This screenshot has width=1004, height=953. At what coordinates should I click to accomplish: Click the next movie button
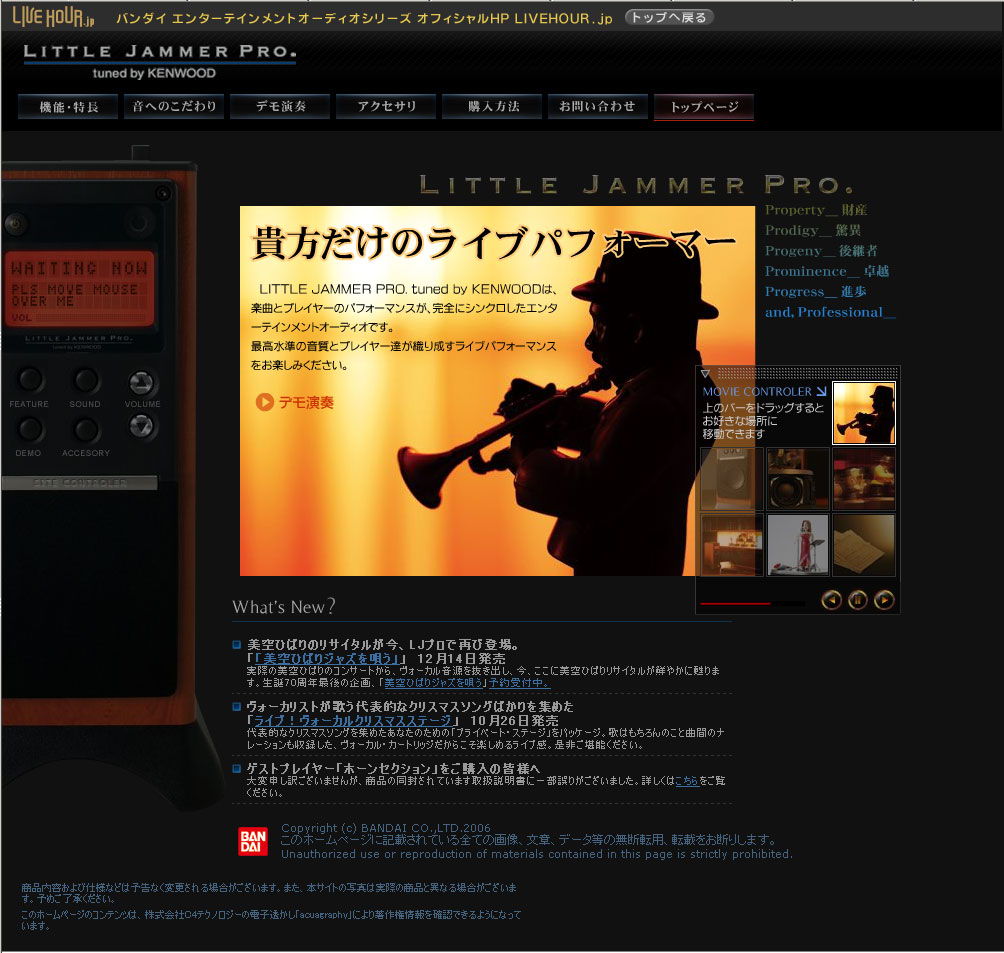coord(884,600)
